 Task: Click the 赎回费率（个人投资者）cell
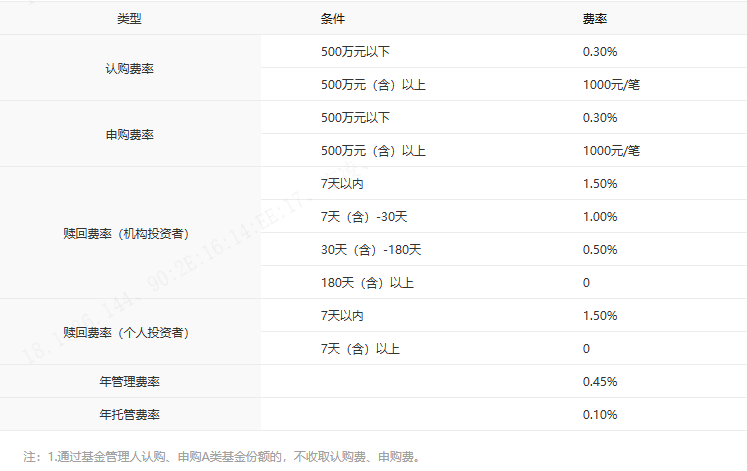[x=129, y=332]
